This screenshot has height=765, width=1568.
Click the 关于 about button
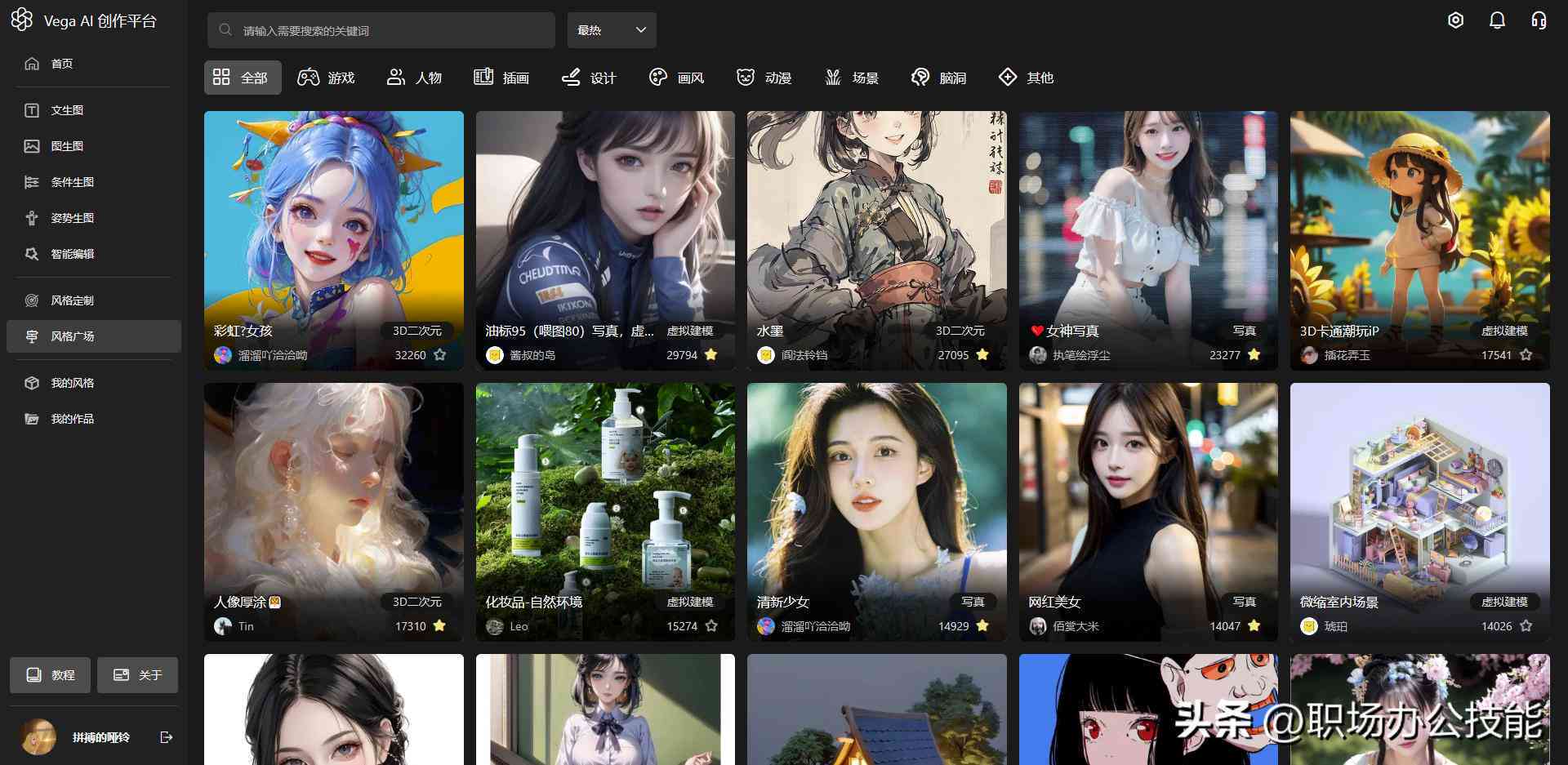[x=137, y=675]
